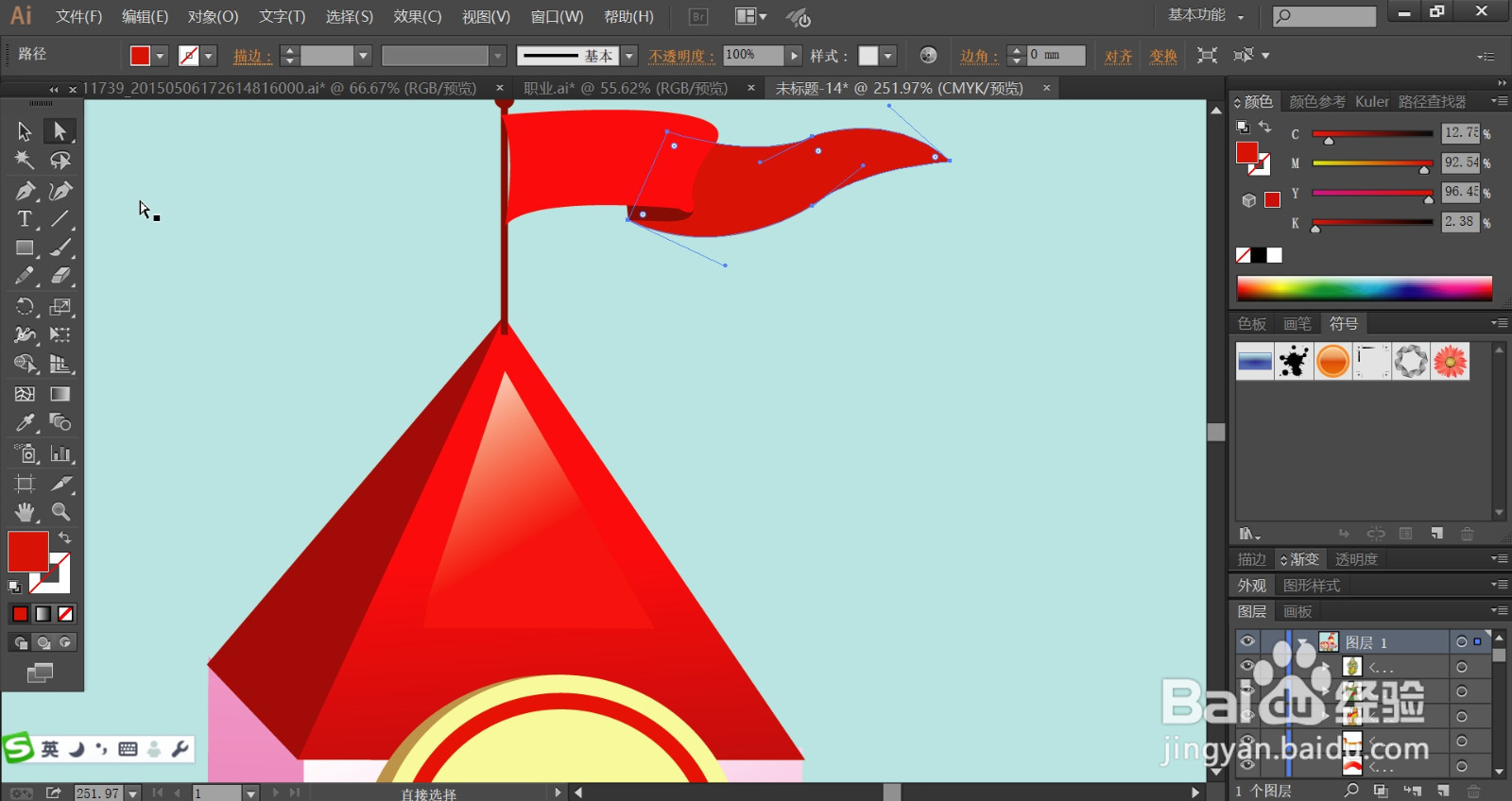
Task: Pick the Shape Builder tool
Action: click(25, 364)
